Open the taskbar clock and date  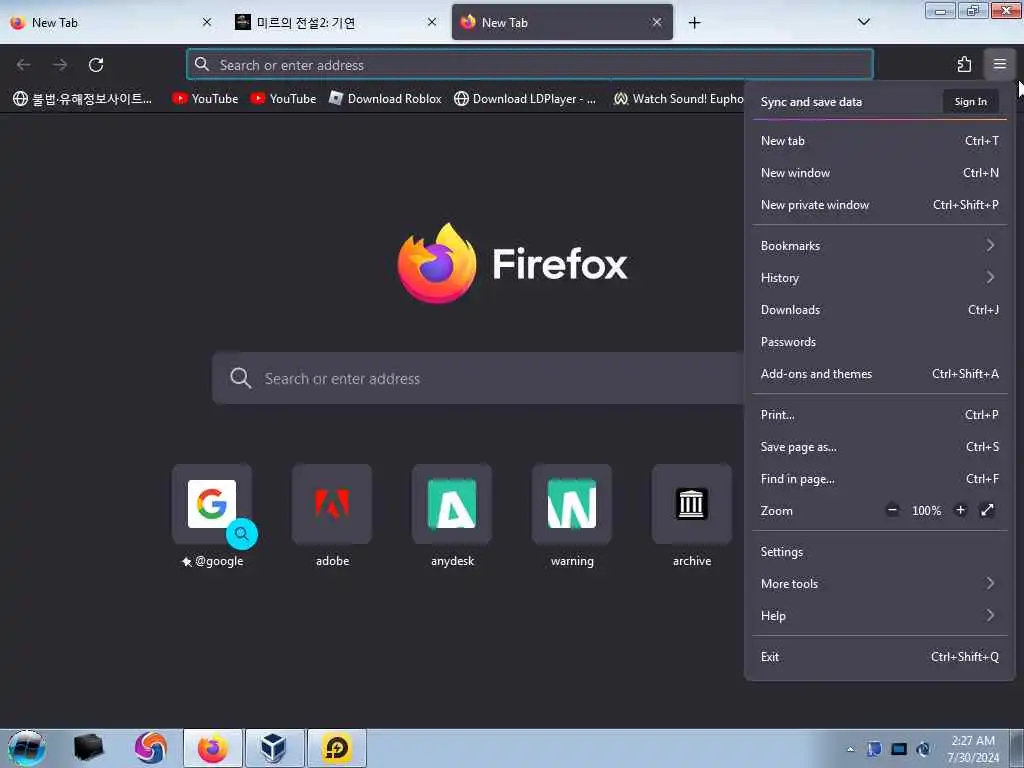pos(973,748)
